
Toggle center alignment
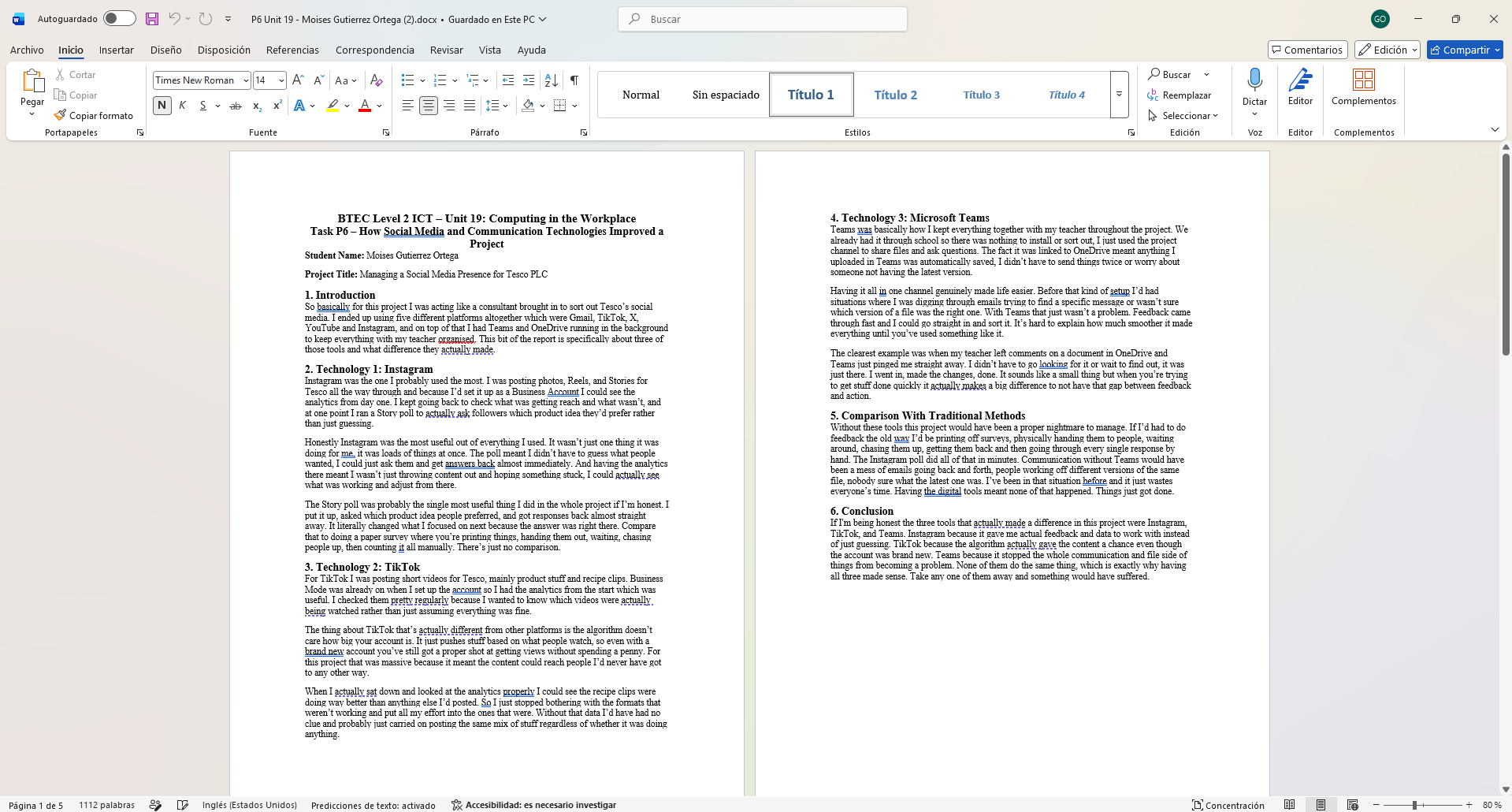tap(429, 106)
